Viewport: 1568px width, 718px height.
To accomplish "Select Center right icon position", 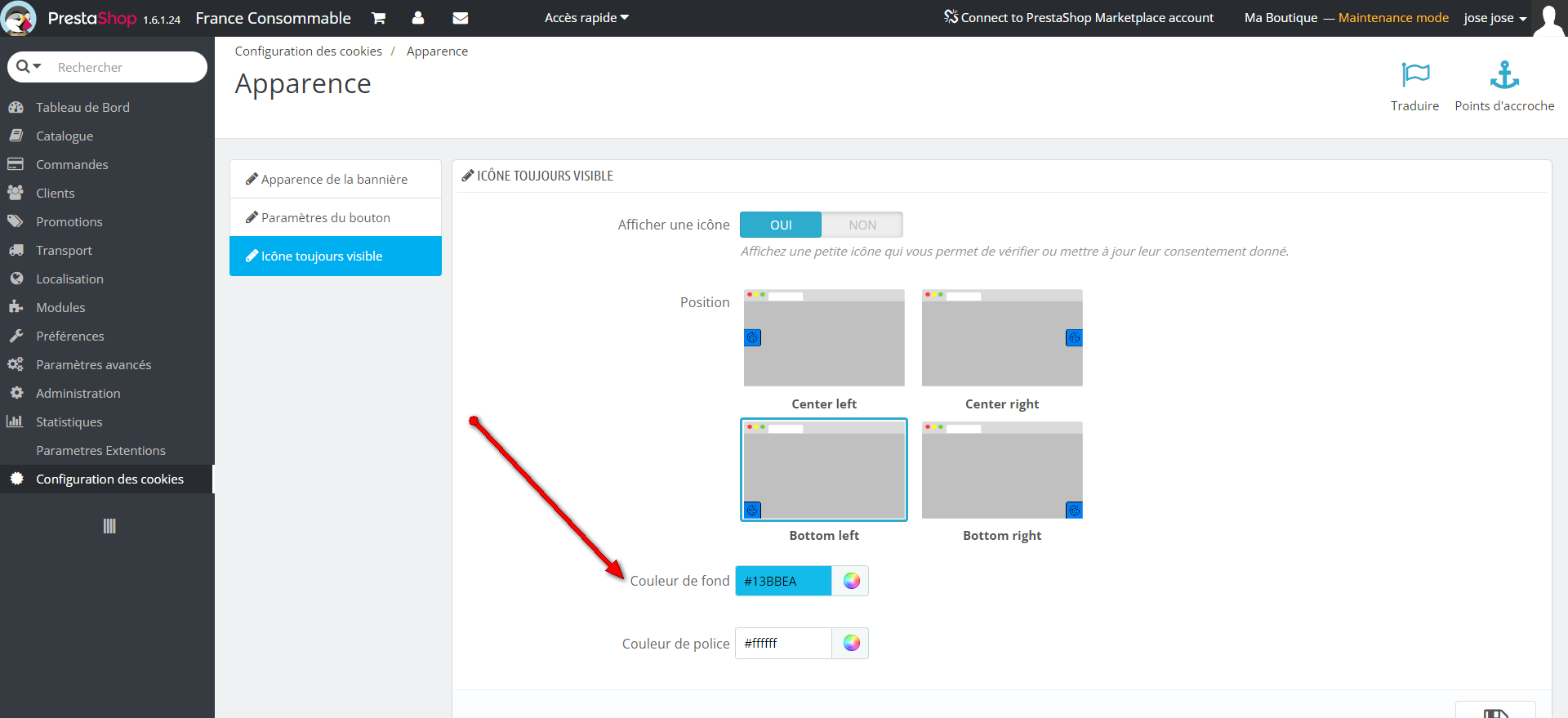I will (x=1002, y=337).
